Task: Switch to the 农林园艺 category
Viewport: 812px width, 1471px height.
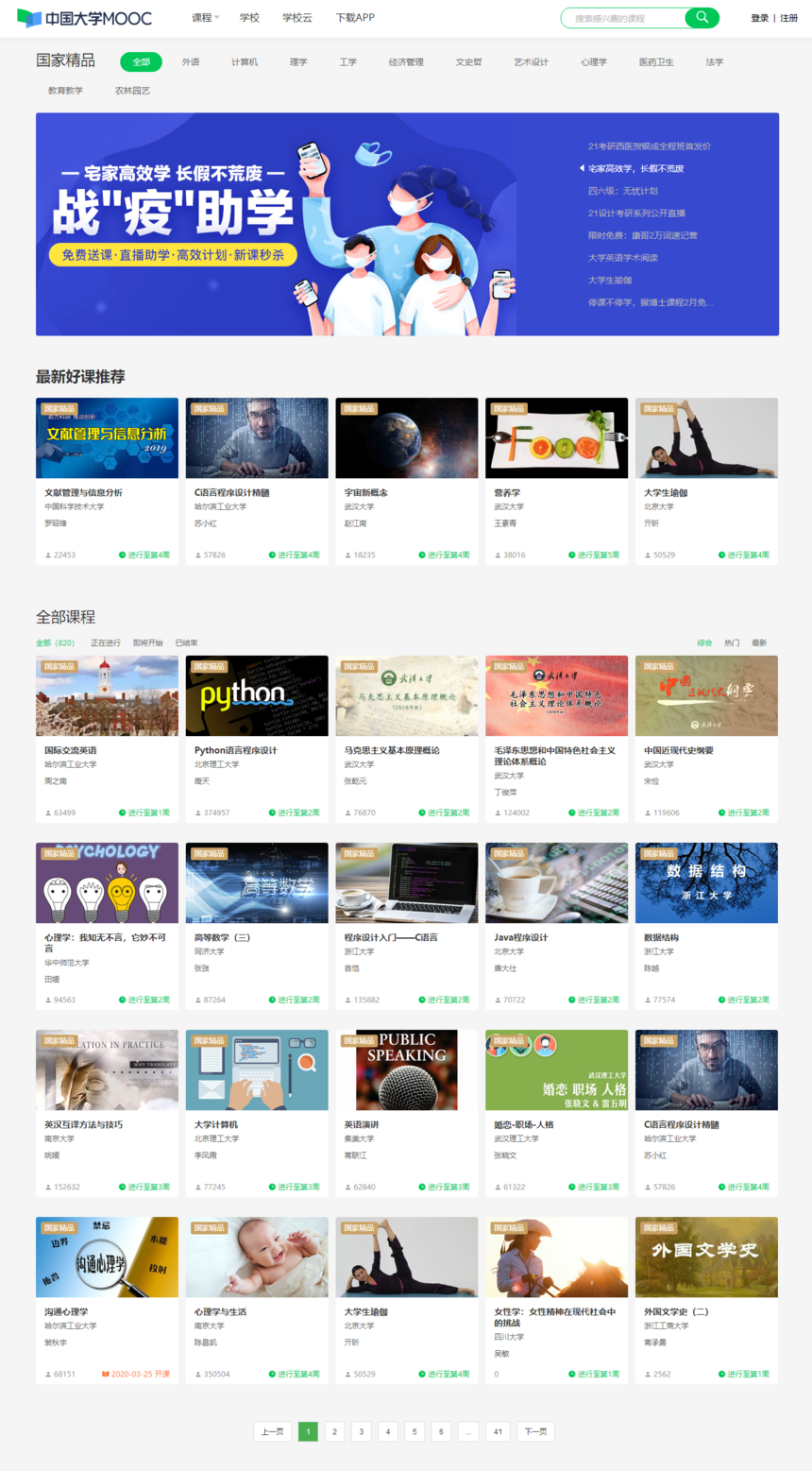Action: (132, 91)
